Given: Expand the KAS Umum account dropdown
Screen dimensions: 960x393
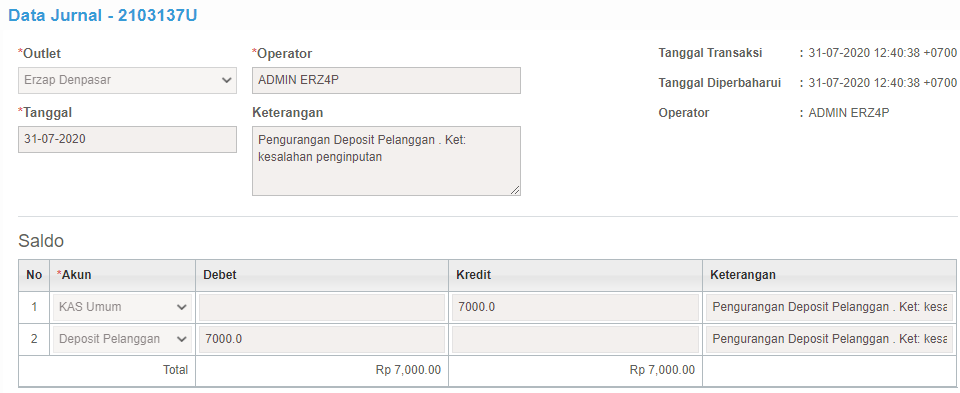Looking at the screenshot, I should (x=122, y=307).
